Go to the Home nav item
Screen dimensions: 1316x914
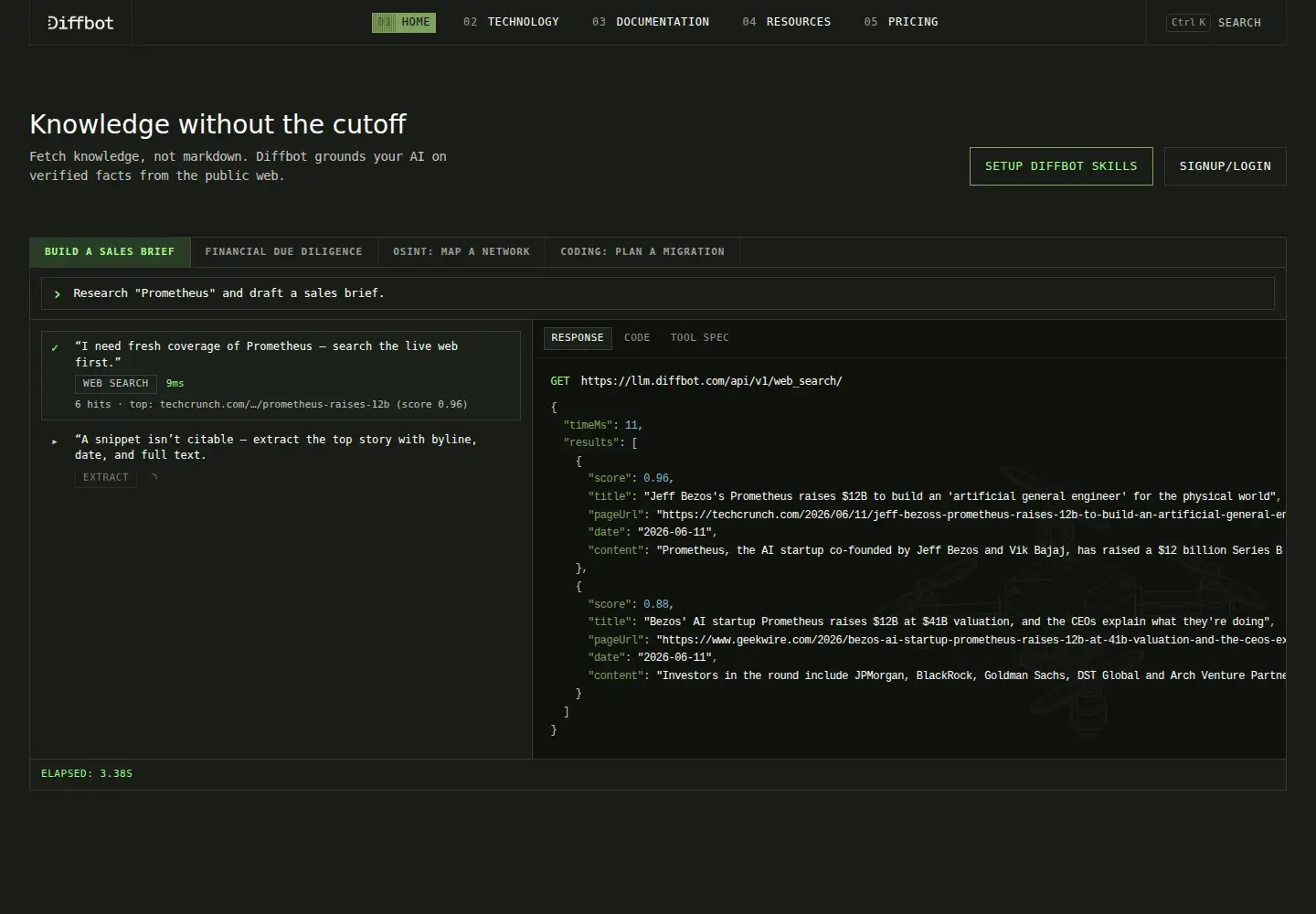[x=404, y=22]
